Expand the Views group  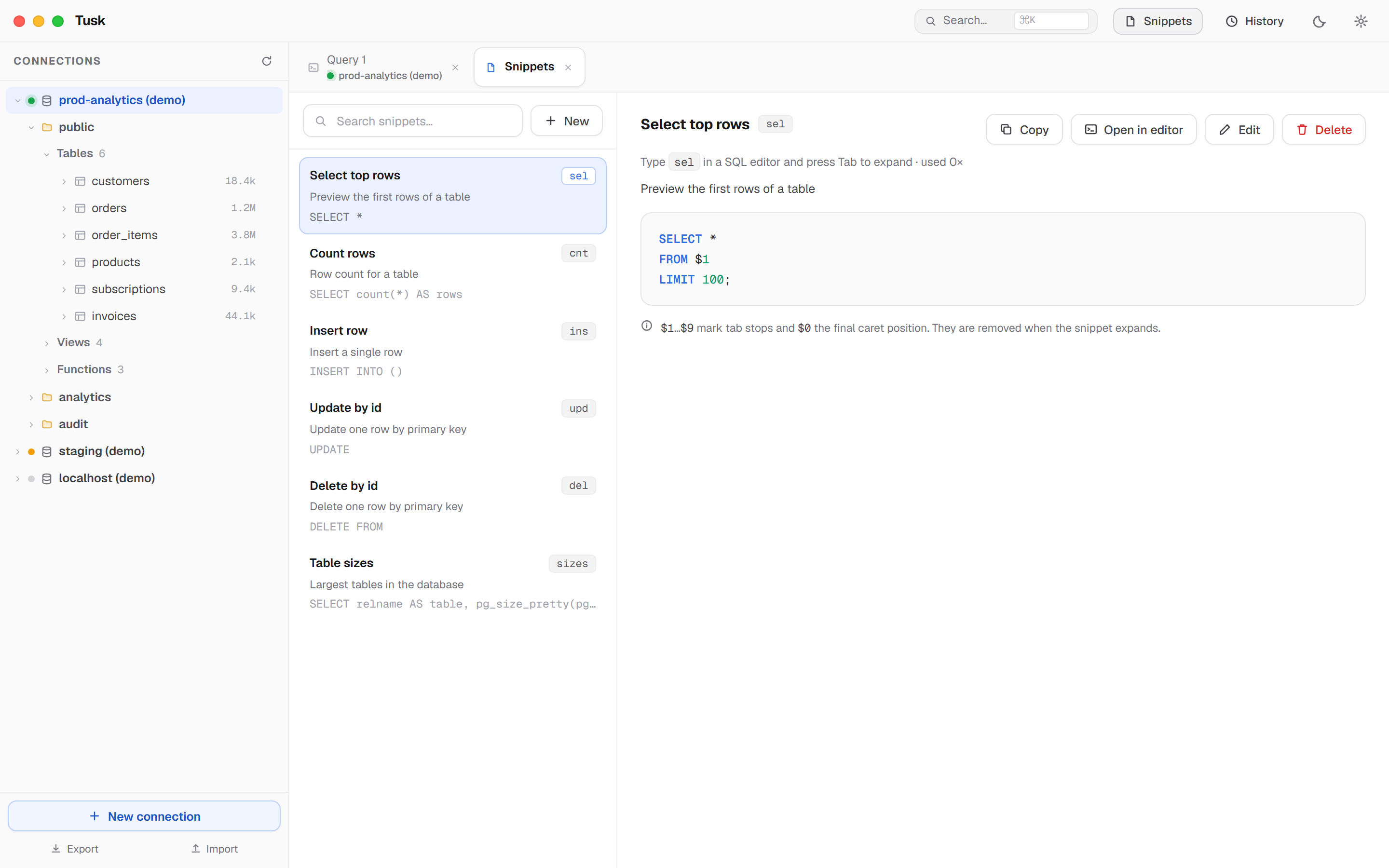point(47,343)
